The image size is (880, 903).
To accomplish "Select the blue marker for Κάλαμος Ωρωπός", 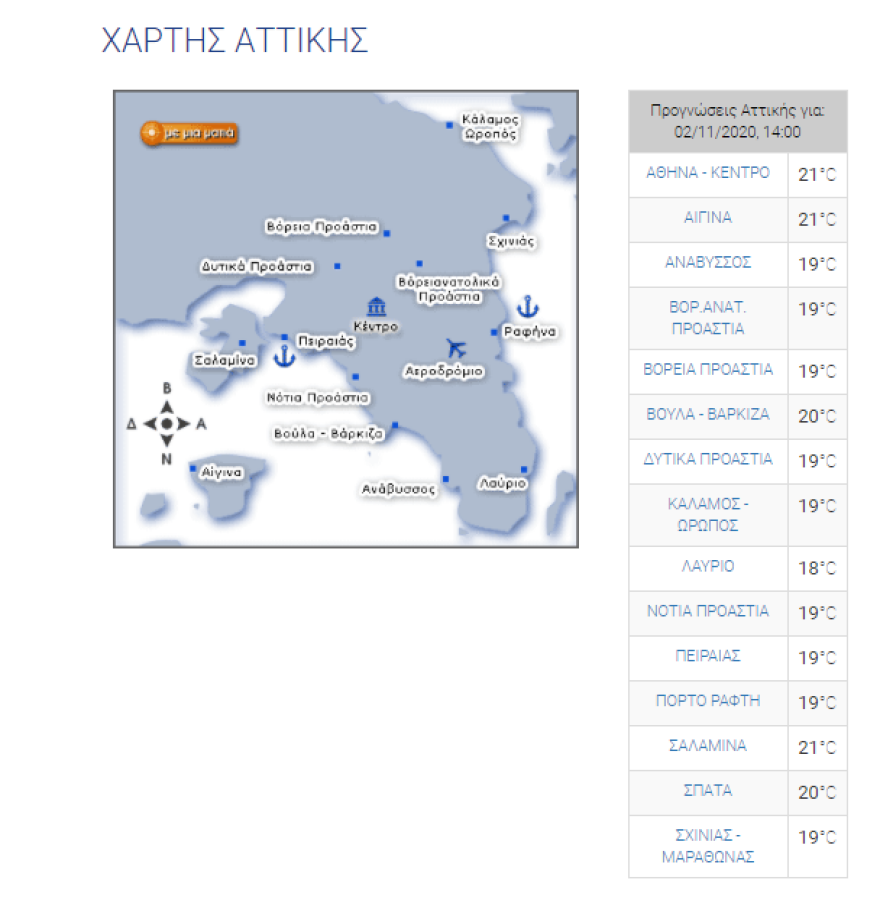I will [448, 123].
